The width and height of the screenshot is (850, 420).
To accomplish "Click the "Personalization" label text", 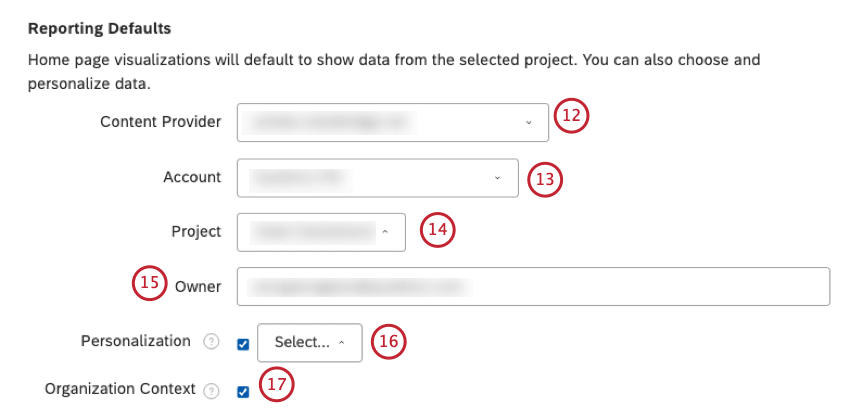I will [x=135, y=341].
